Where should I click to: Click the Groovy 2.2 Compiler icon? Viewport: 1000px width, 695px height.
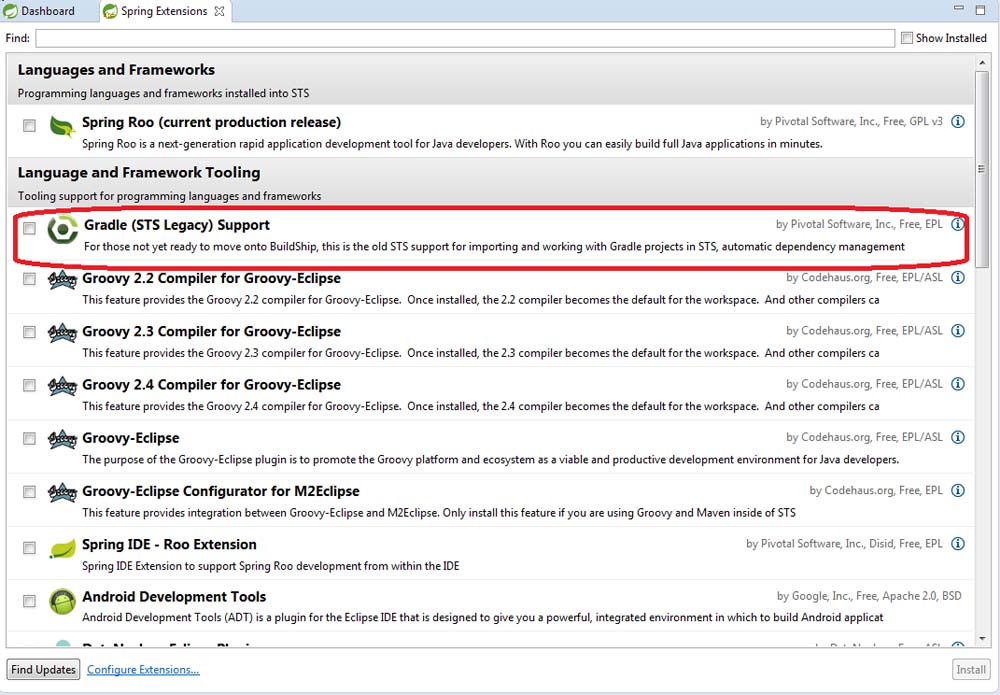62,279
